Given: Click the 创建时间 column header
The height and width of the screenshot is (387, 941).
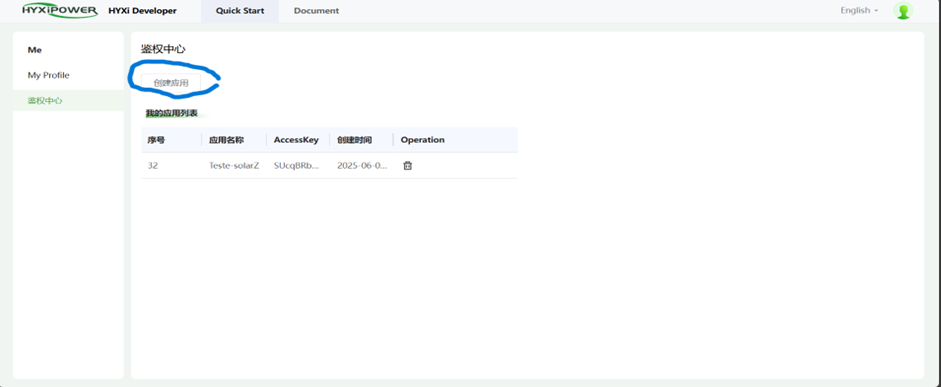Looking at the screenshot, I should pos(355,140).
